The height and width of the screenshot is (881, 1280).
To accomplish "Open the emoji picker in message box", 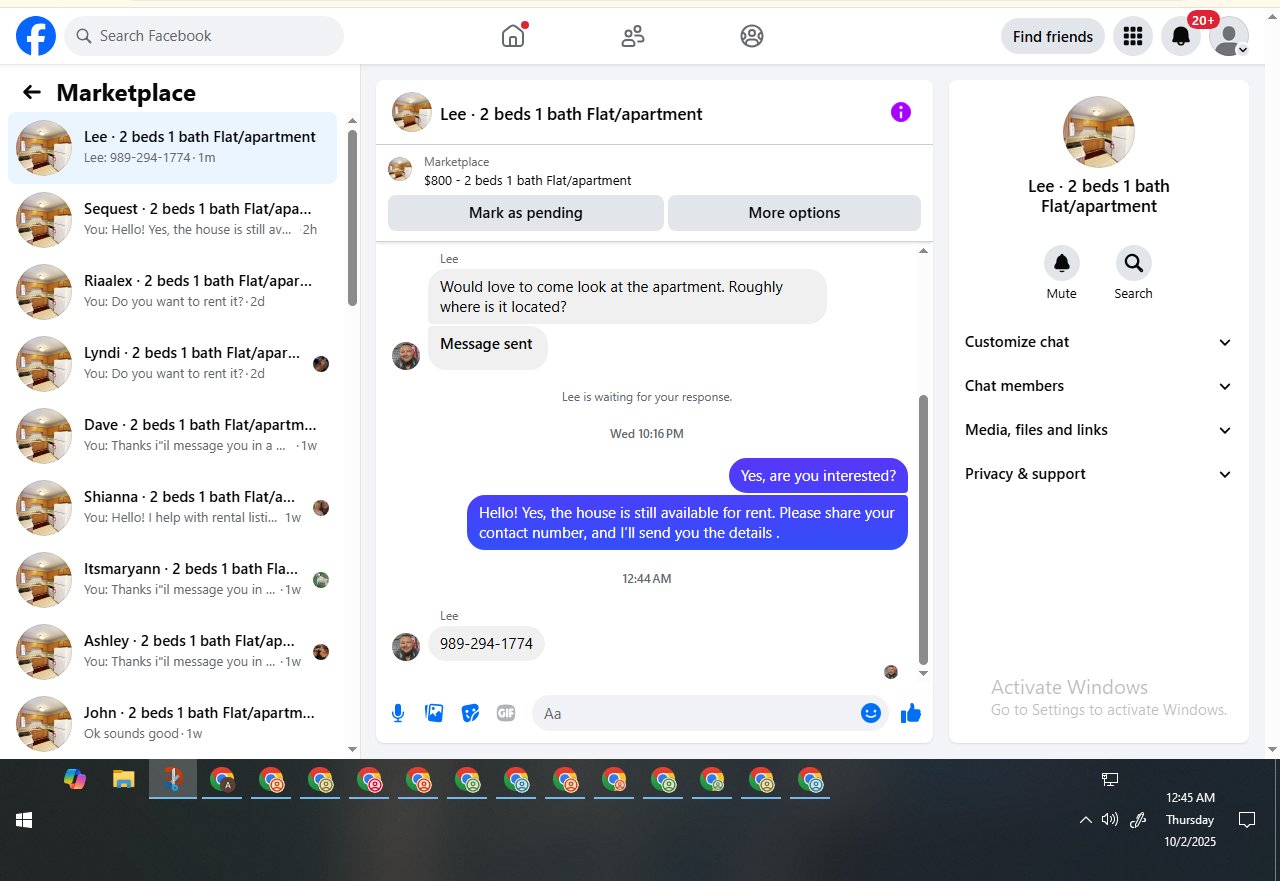I will 871,713.
